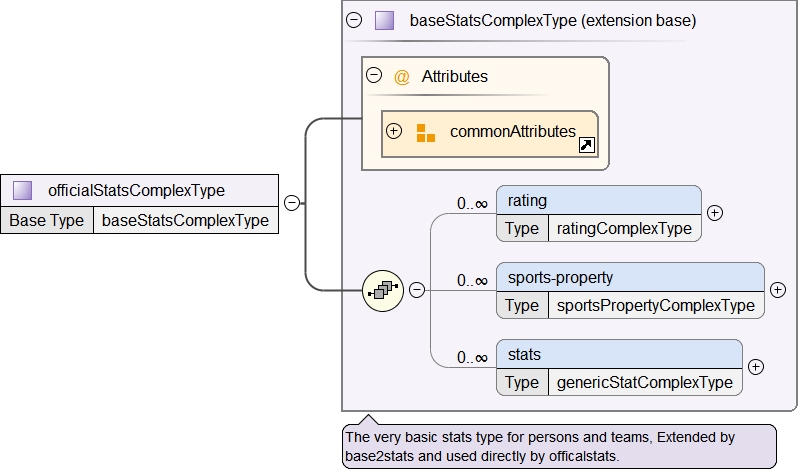
Task: Expand the rating element
Action: point(715,213)
